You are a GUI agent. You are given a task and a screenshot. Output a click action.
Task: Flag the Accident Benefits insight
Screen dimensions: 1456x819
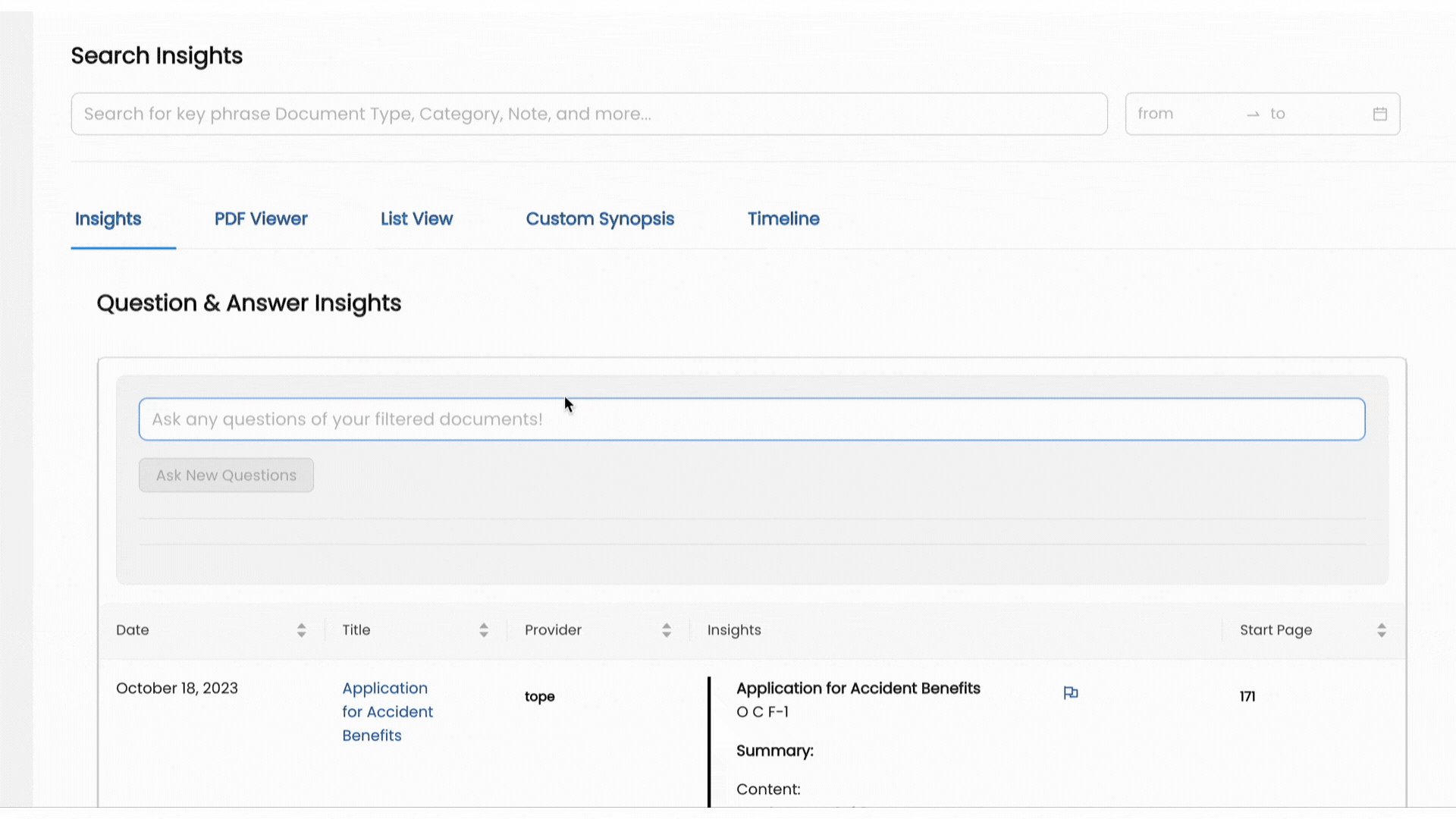click(1071, 692)
